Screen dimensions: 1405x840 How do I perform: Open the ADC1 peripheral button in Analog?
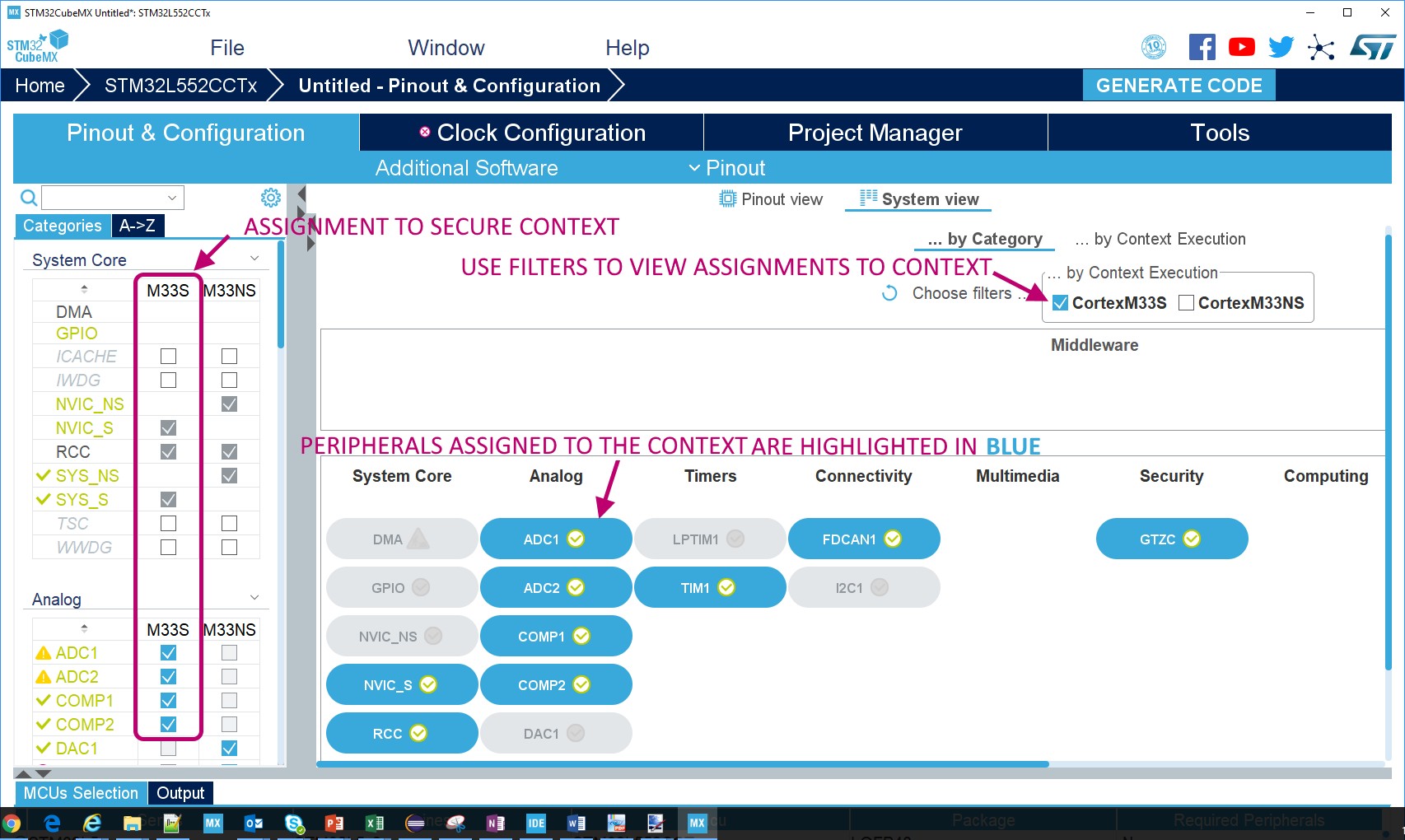click(555, 539)
